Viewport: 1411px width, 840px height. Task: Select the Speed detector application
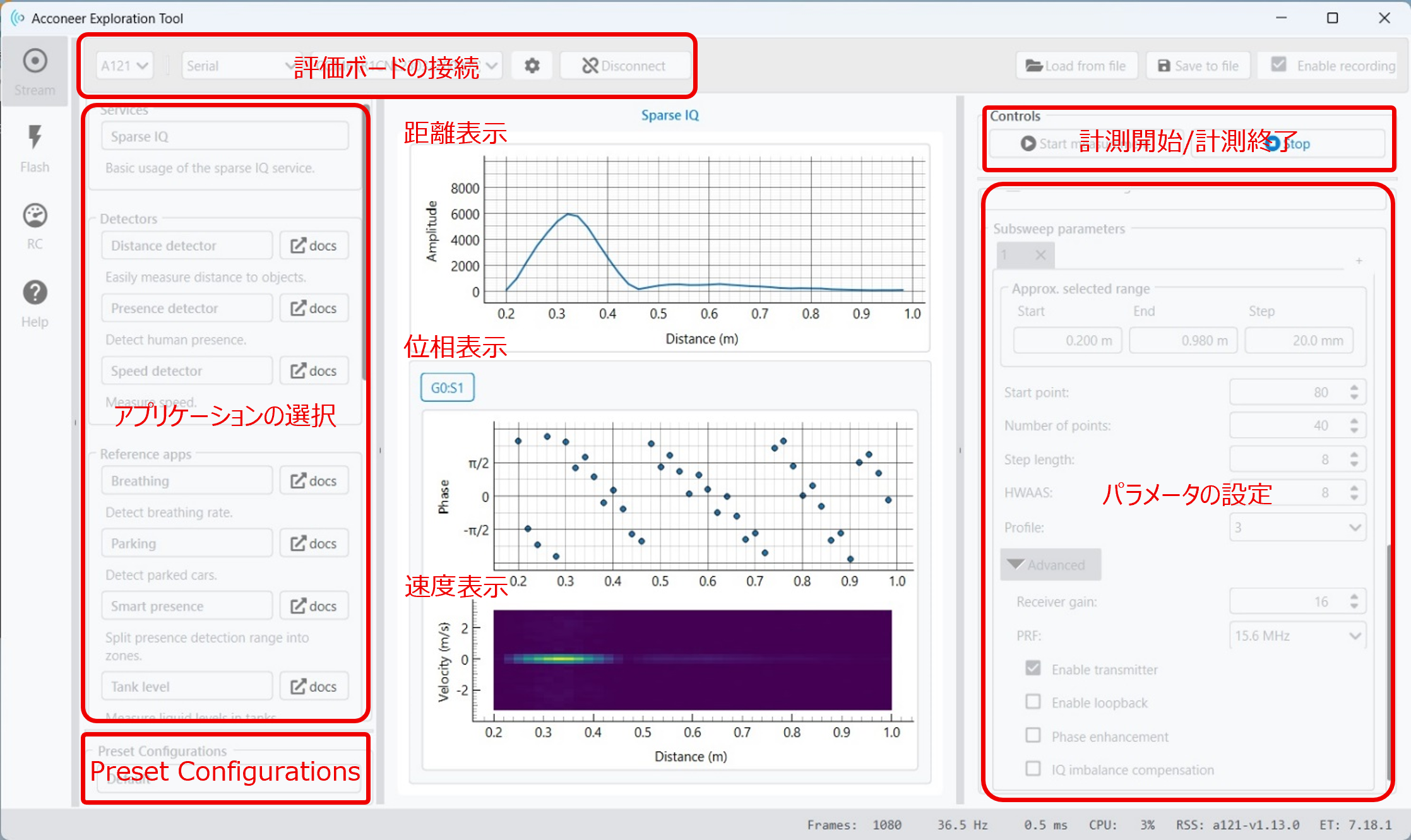pyautogui.click(x=187, y=370)
